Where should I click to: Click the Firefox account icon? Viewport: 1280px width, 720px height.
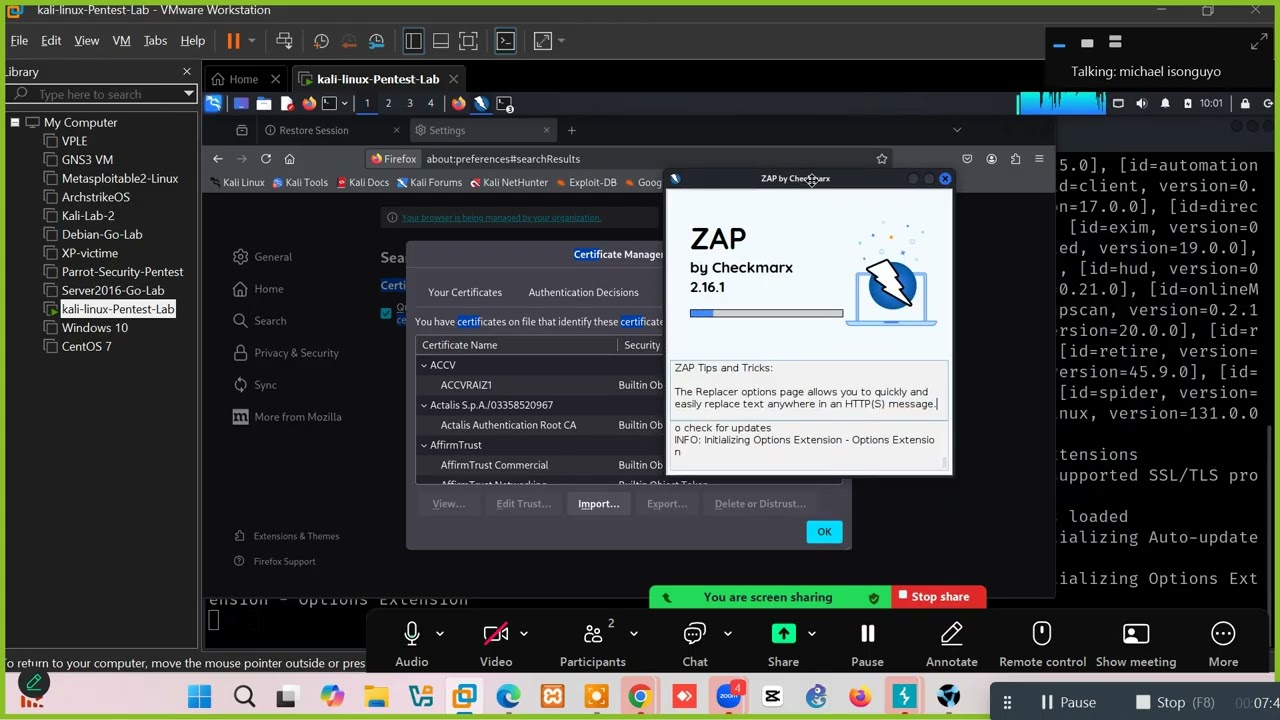(991, 159)
